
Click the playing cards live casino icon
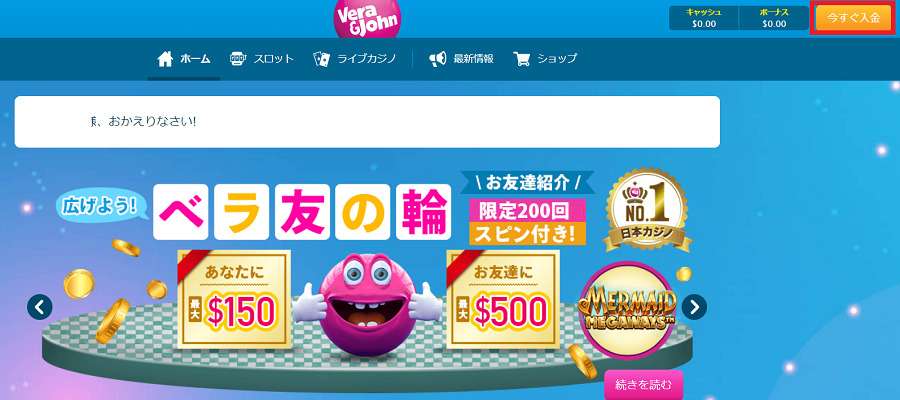click(321, 59)
